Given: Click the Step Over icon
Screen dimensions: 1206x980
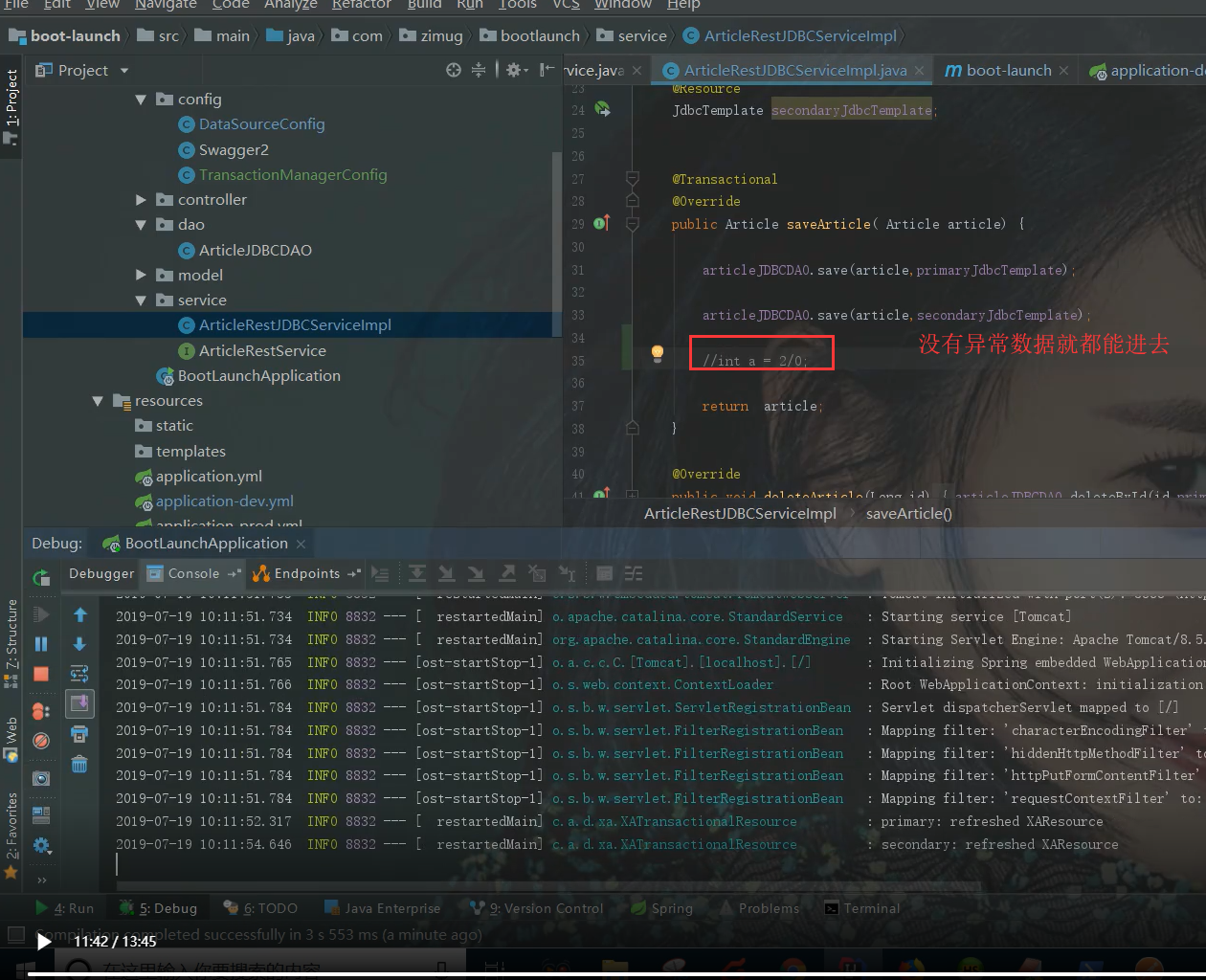Looking at the screenshot, I should point(417,574).
